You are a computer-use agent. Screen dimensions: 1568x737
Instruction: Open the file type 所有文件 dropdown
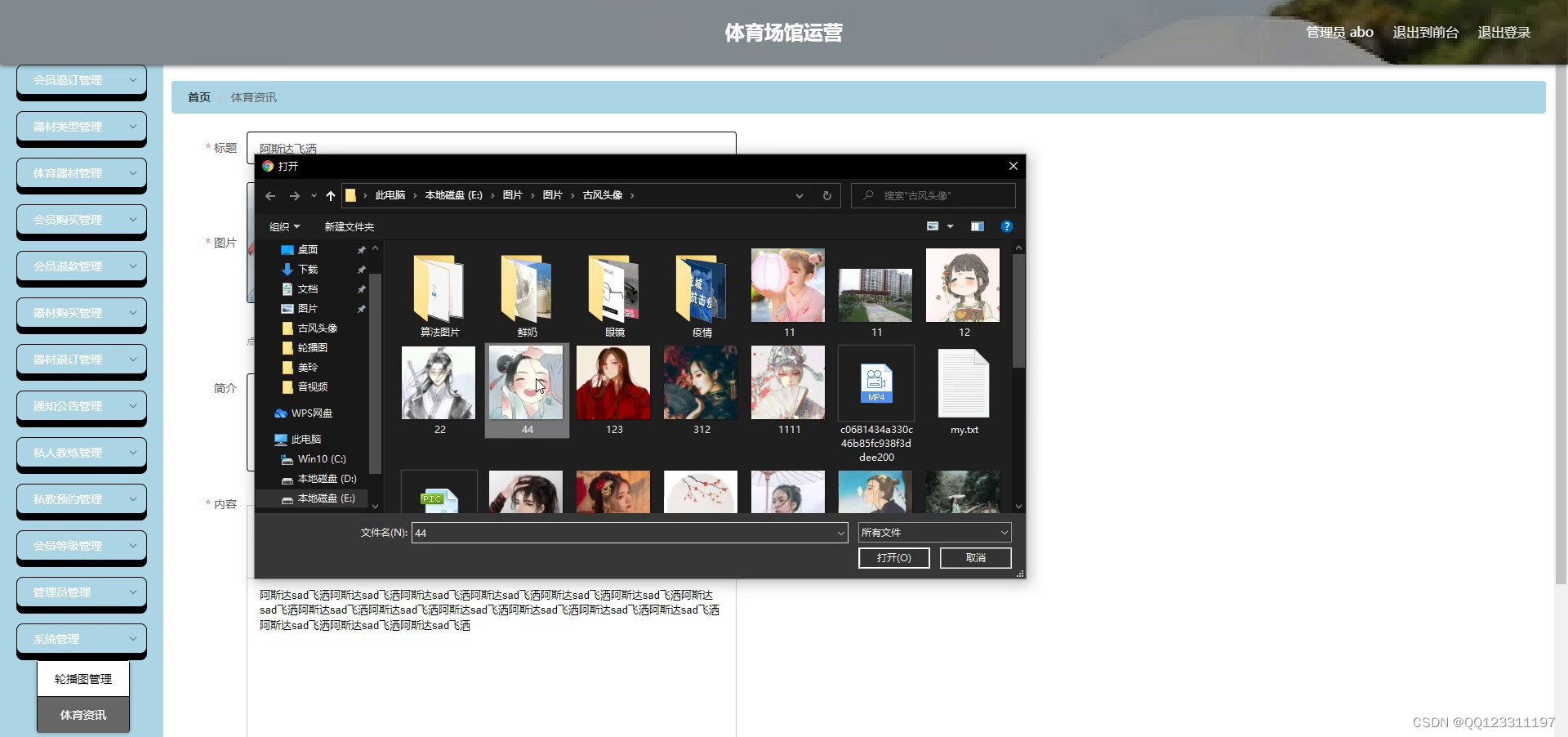(934, 533)
